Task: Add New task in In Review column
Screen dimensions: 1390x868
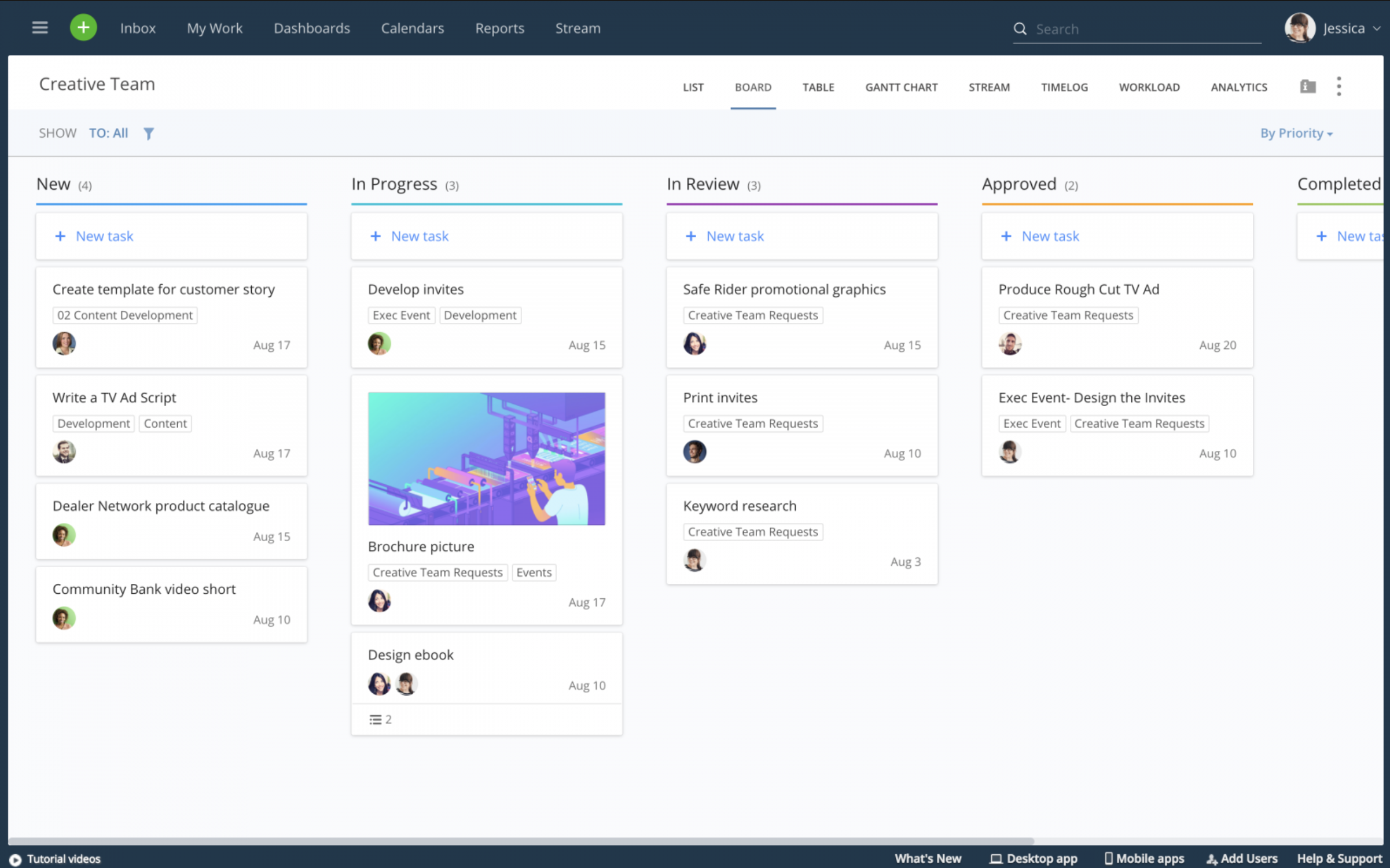Action: click(x=734, y=236)
